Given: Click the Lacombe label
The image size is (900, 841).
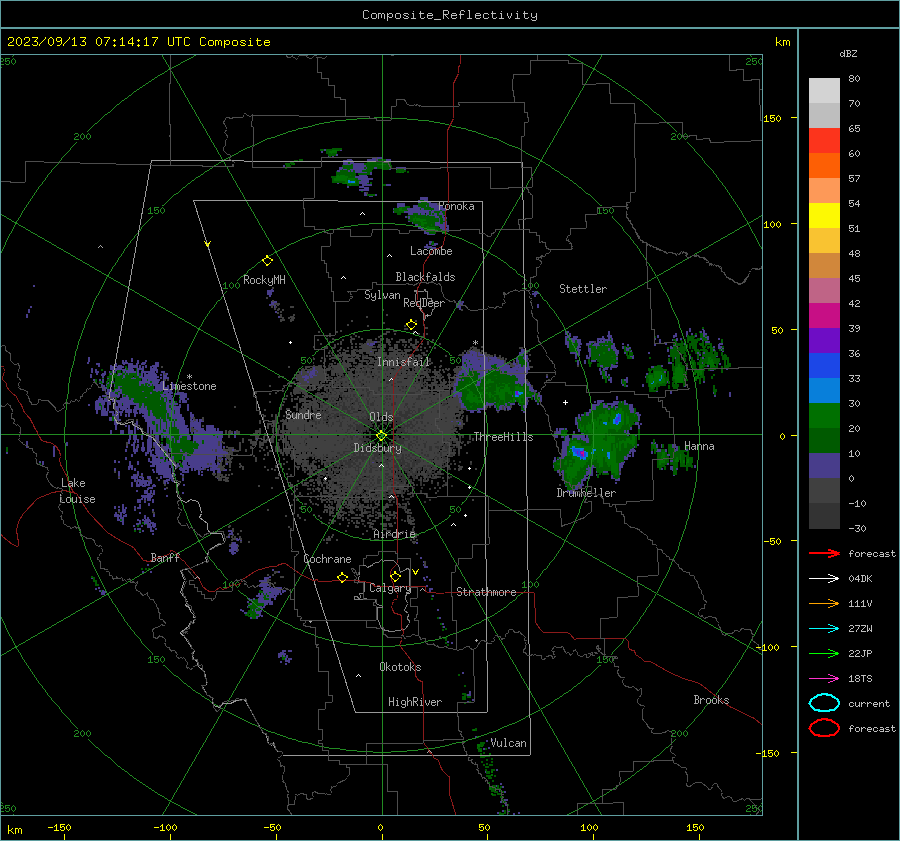Looking at the screenshot, I should tap(431, 251).
